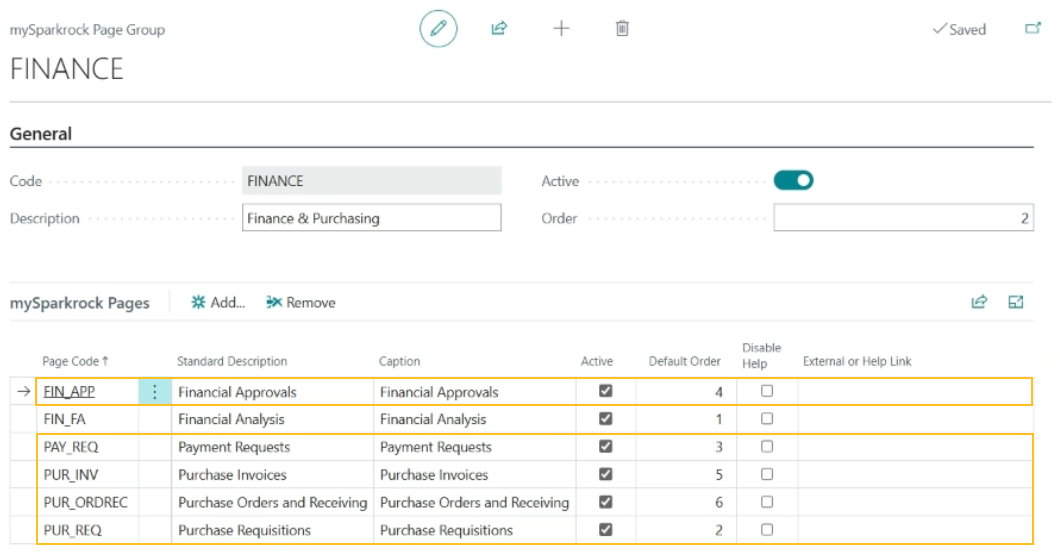The width and height of the screenshot is (1060, 557).
Task: Click the trash delete icon
Action: [x=622, y=29]
